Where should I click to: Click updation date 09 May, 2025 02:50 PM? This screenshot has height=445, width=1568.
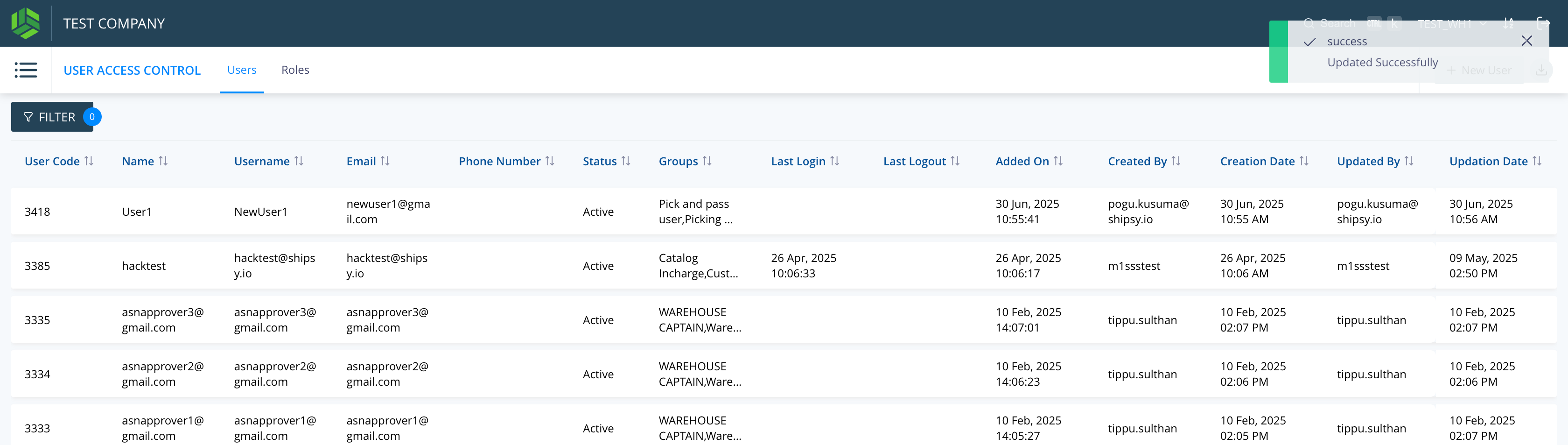tap(1484, 266)
